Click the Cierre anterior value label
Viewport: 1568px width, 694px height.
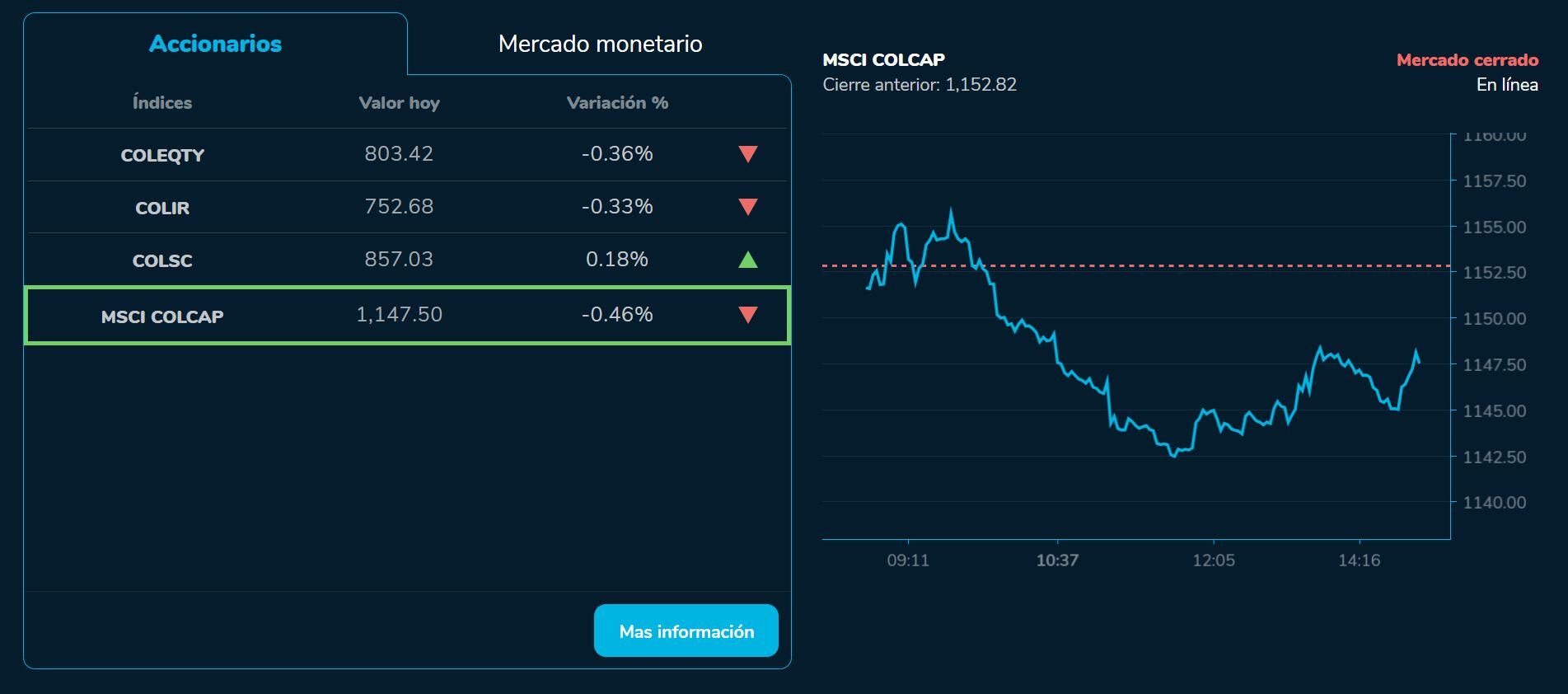920,83
